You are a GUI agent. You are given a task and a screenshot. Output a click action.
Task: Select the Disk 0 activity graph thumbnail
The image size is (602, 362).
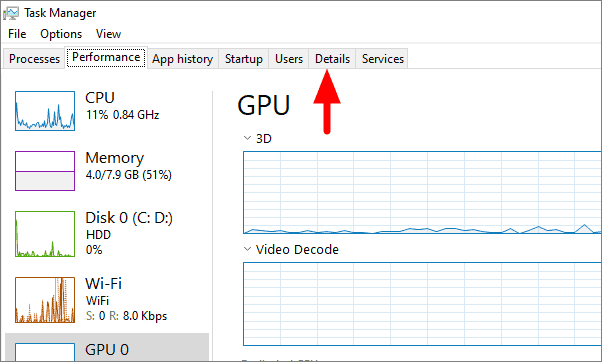coord(45,234)
